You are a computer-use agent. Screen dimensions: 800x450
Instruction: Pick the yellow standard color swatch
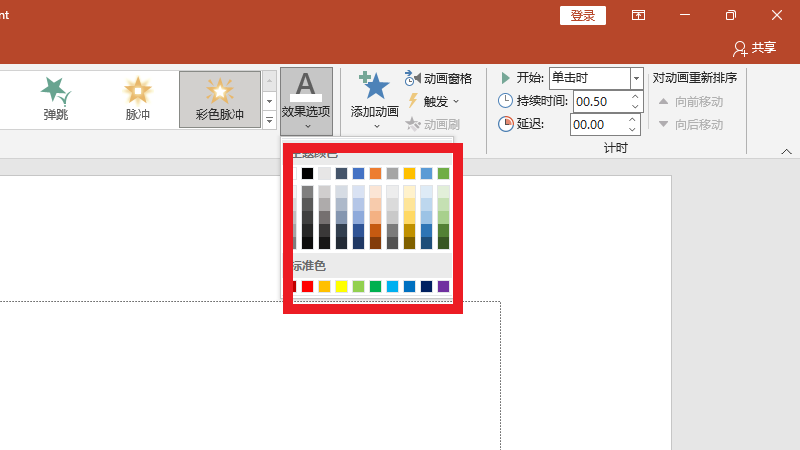pos(341,287)
